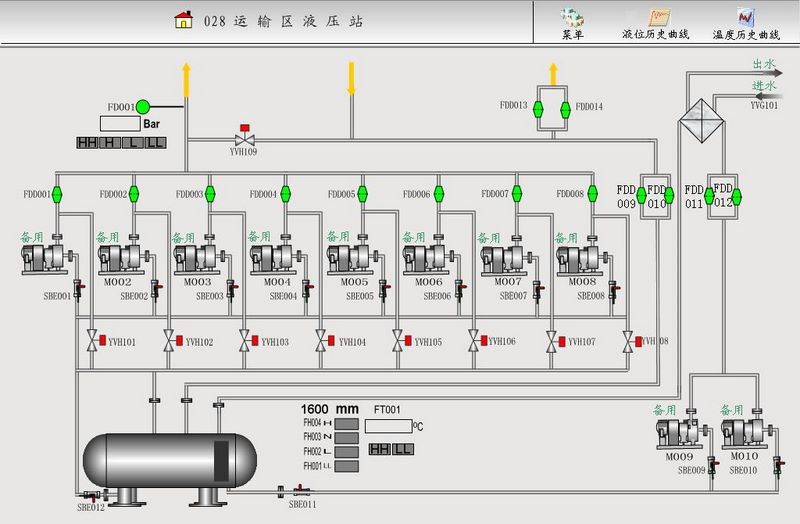Image resolution: width=800 pixels, height=524 pixels.
Task: Click FH001 level switch indicator box
Action: (346, 466)
